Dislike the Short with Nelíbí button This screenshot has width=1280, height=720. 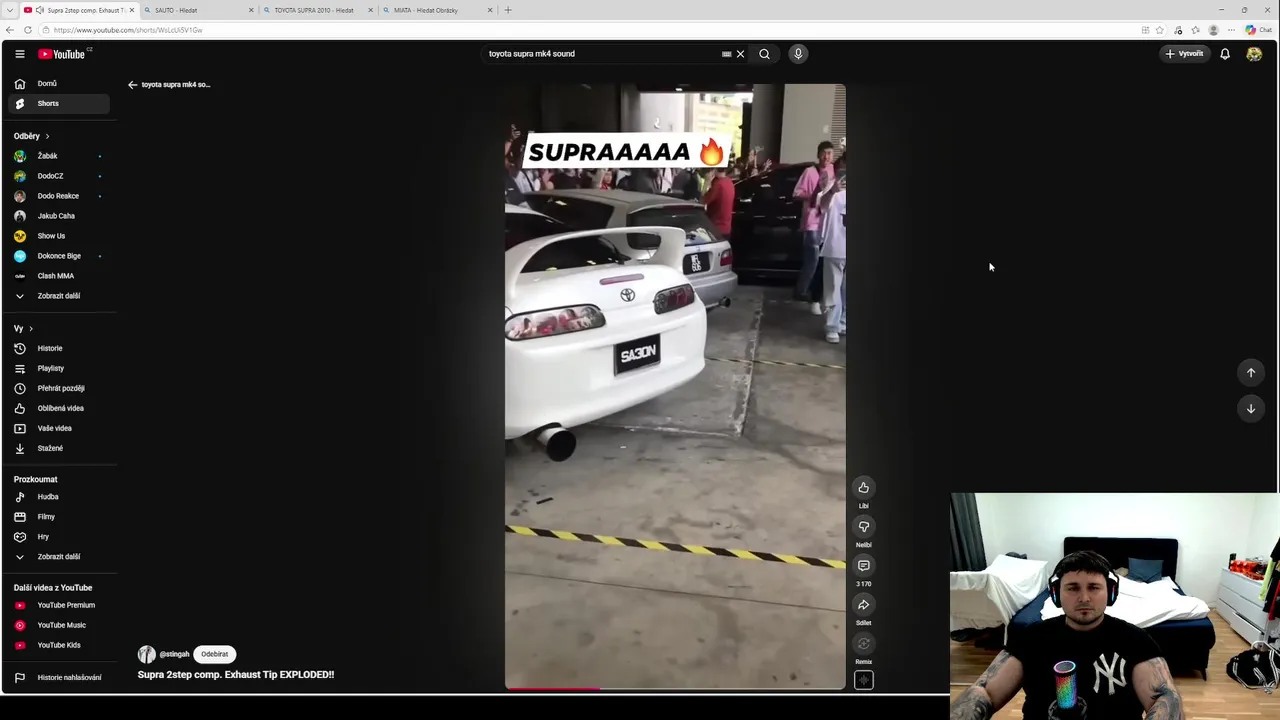[x=864, y=527]
